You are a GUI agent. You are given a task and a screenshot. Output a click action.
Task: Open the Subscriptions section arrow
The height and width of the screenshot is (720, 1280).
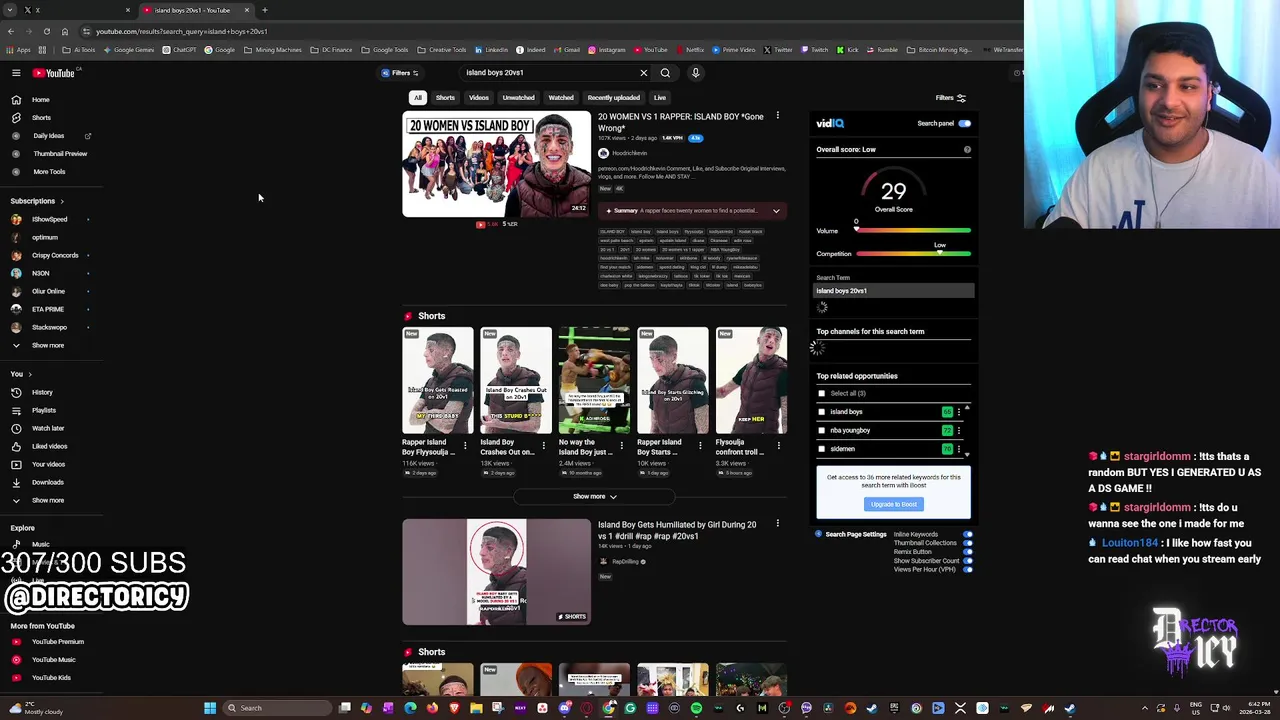(62, 202)
